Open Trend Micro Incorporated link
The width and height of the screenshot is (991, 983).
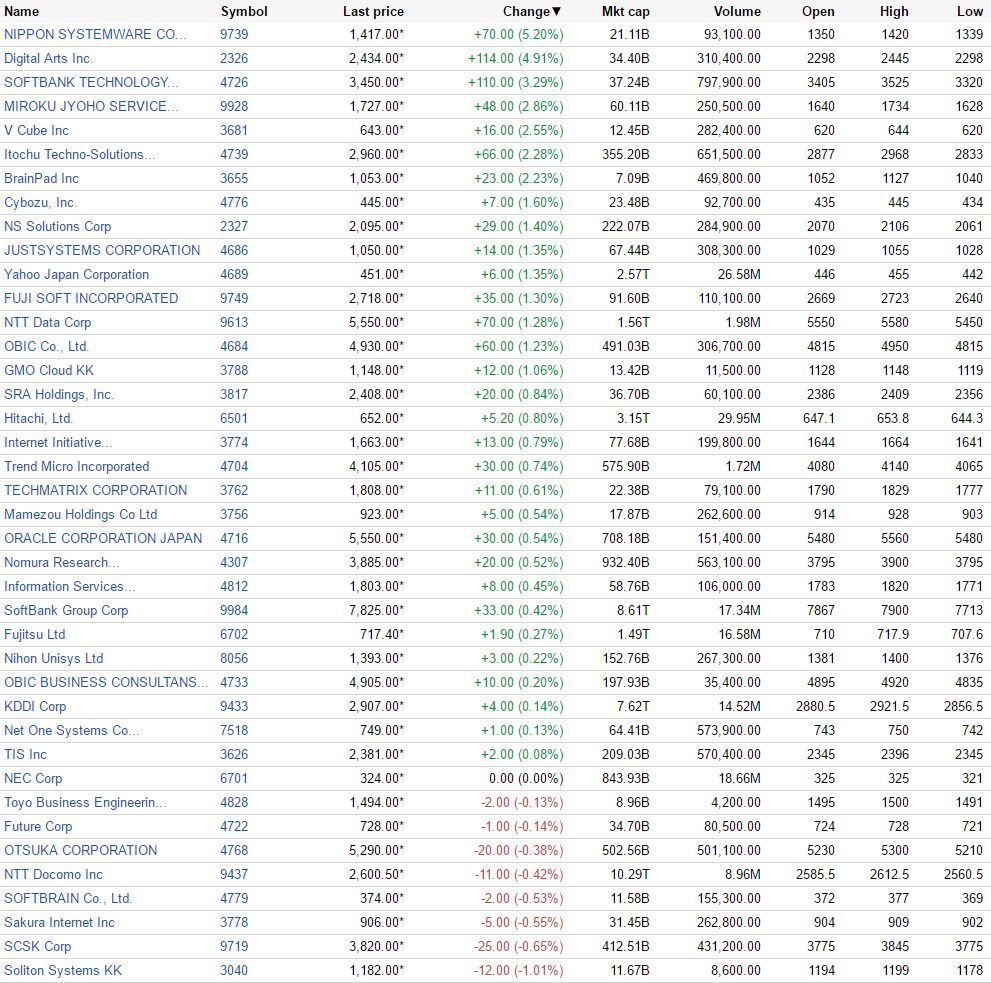(76, 467)
